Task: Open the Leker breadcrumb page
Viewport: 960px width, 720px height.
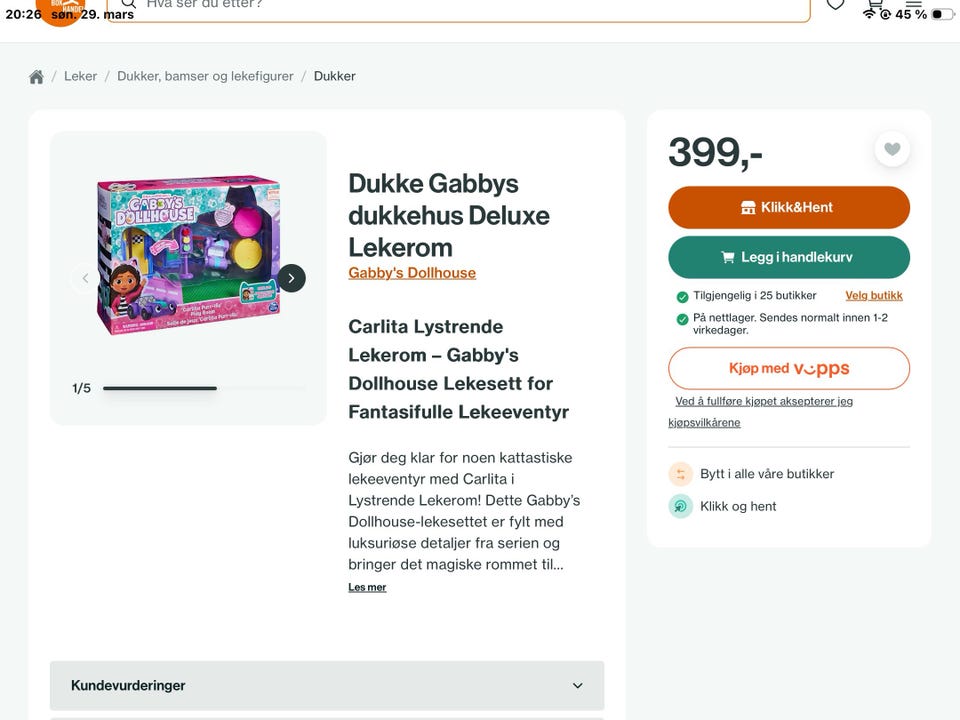Action: pyautogui.click(x=80, y=76)
